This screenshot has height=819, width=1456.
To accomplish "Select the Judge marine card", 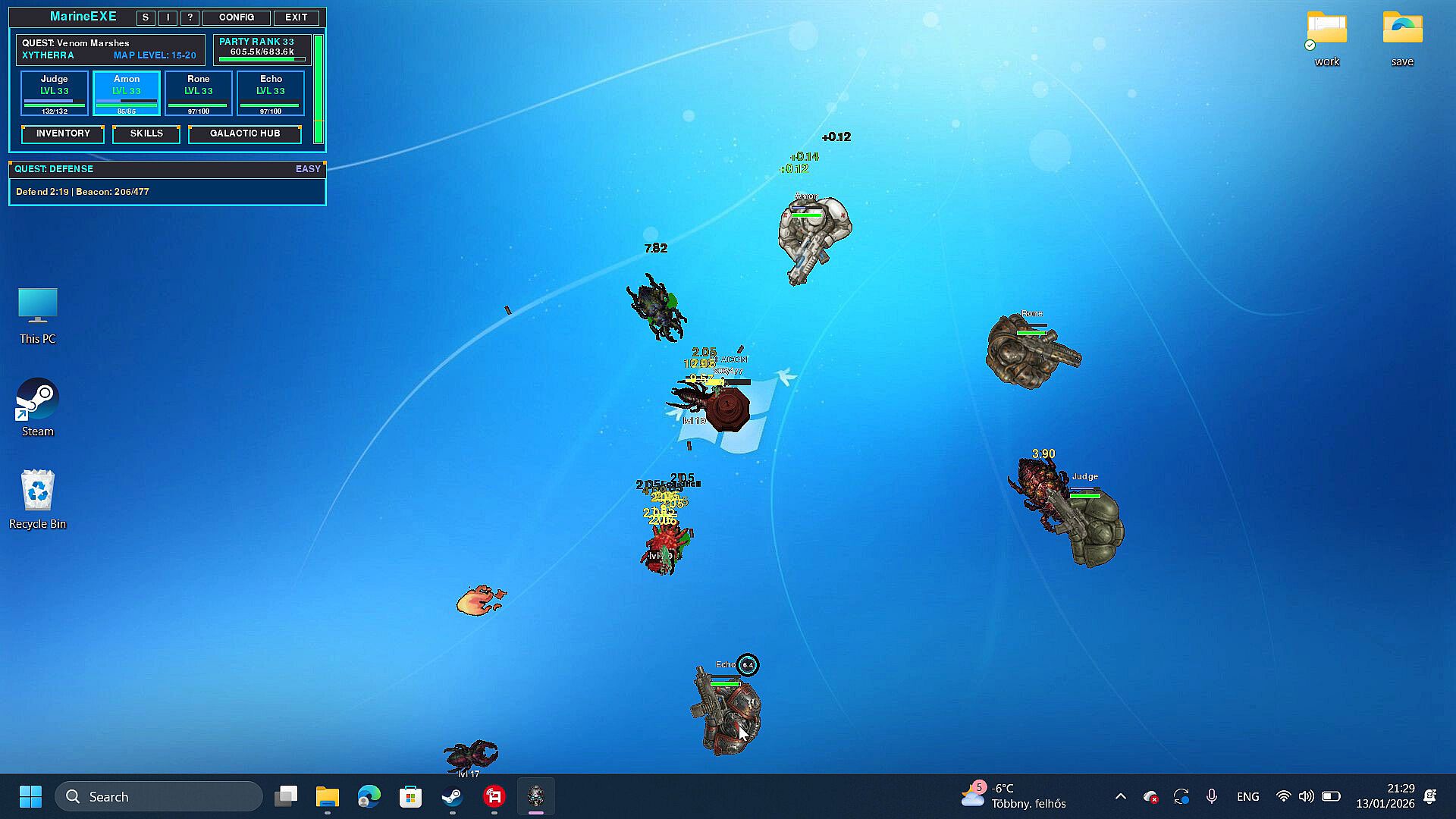I will 55,93.
